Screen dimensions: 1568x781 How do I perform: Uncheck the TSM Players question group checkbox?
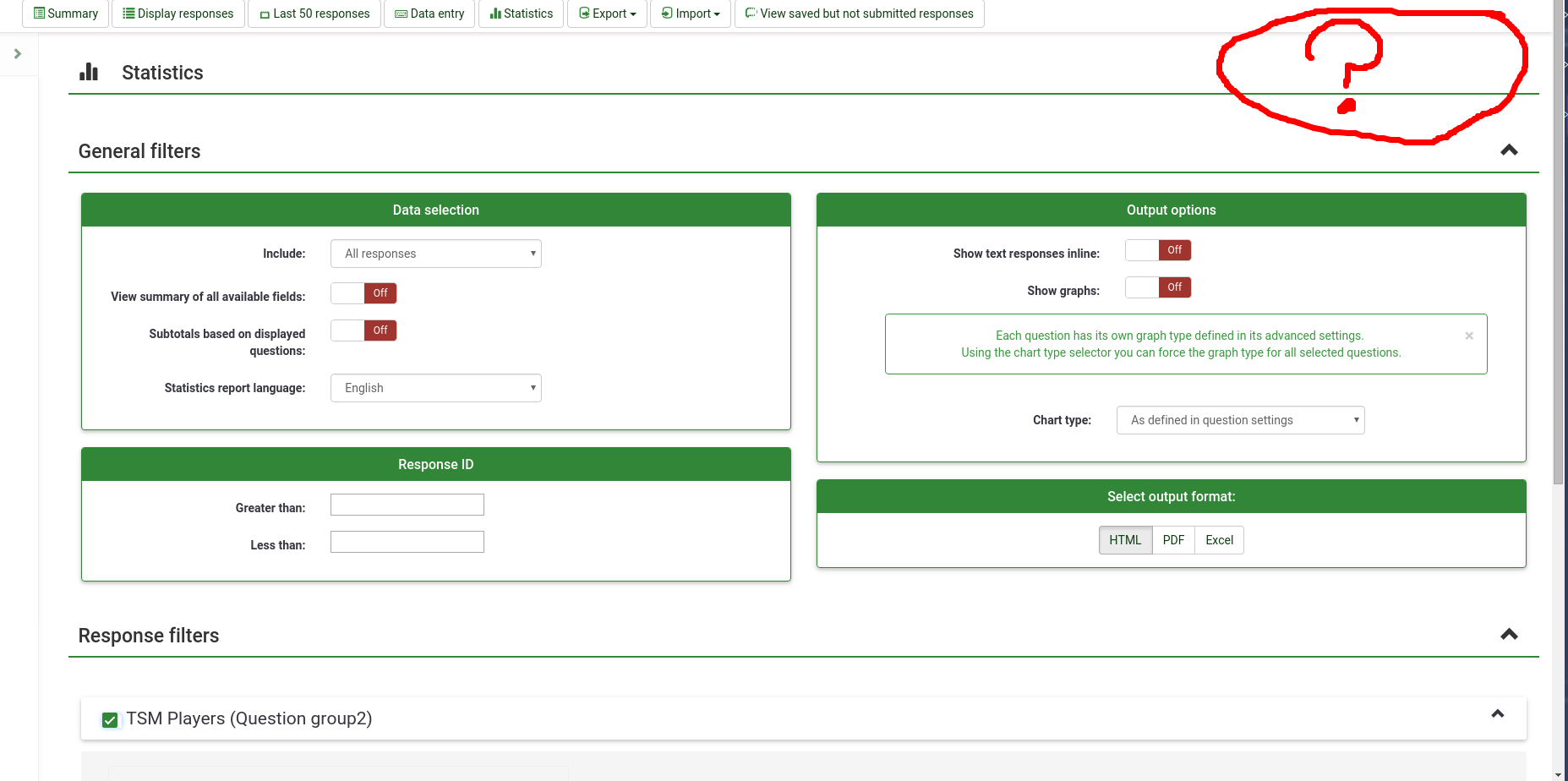pos(110,720)
